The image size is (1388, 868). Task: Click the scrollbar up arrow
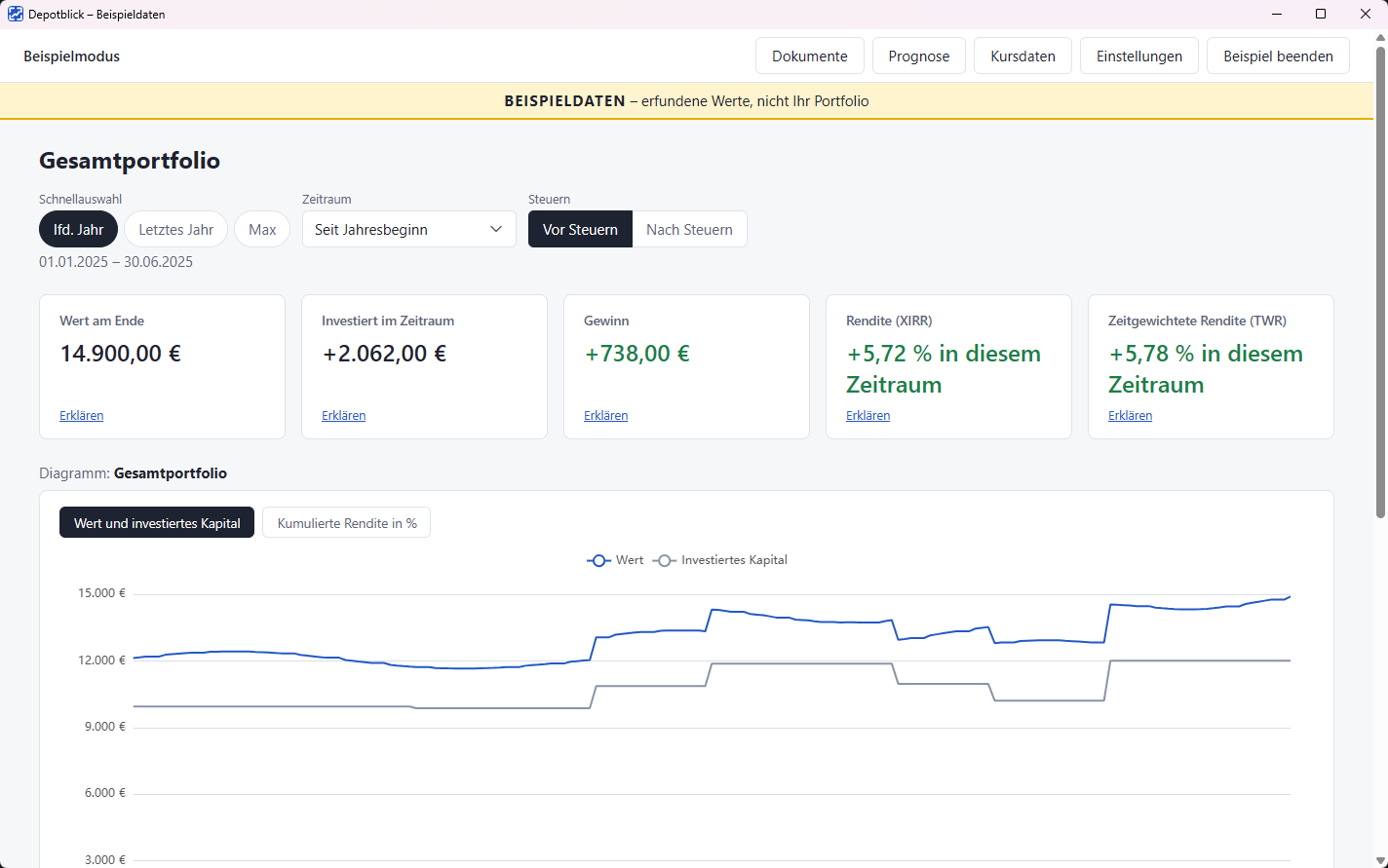(1380, 38)
